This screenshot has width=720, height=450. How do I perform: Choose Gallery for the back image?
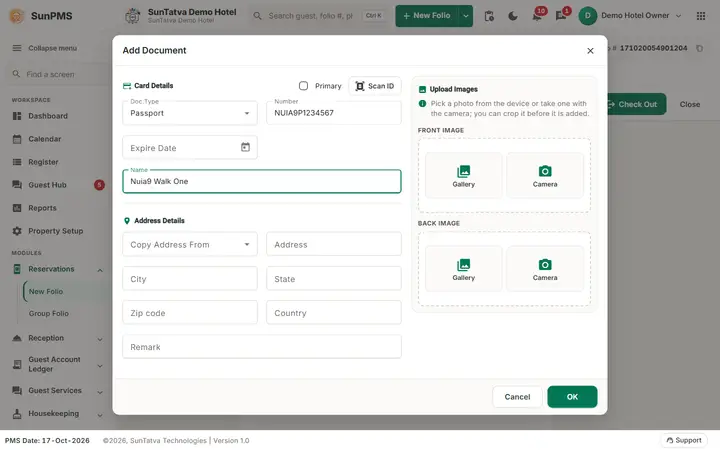click(x=463, y=269)
